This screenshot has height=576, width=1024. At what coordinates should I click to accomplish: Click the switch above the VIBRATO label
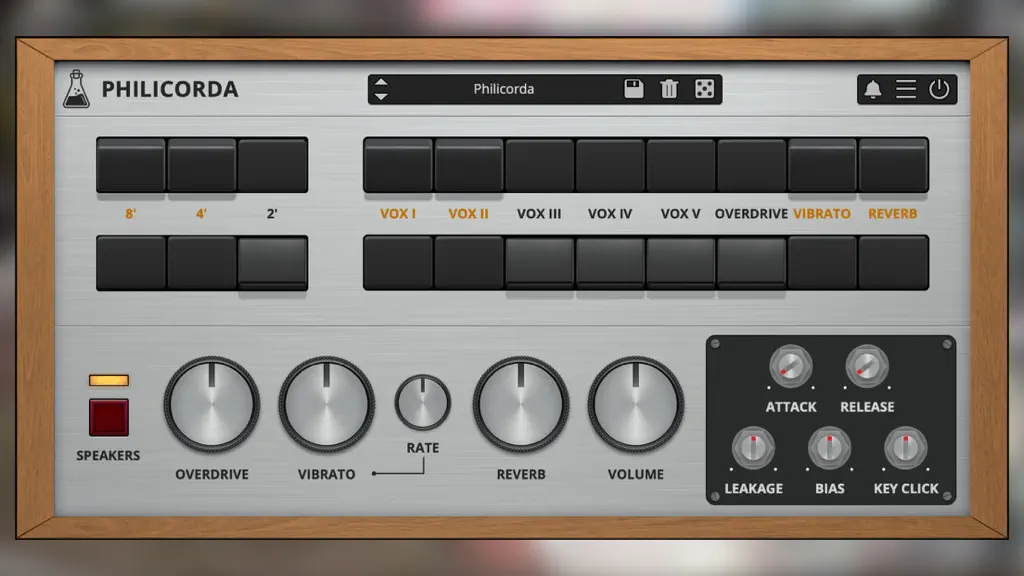pyautogui.click(x=822, y=165)
